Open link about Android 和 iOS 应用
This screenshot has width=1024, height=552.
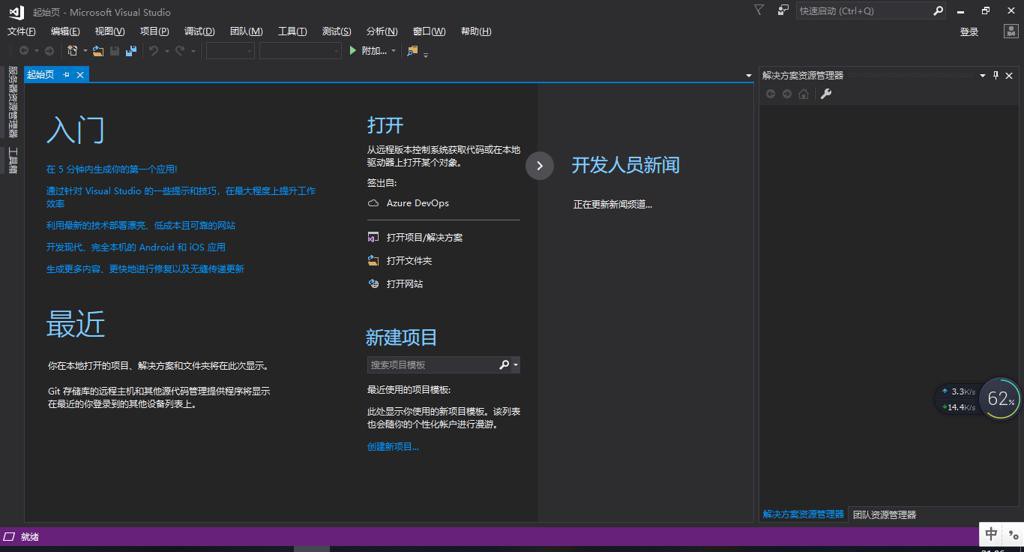pyautogui.click(x=136, y=247)
